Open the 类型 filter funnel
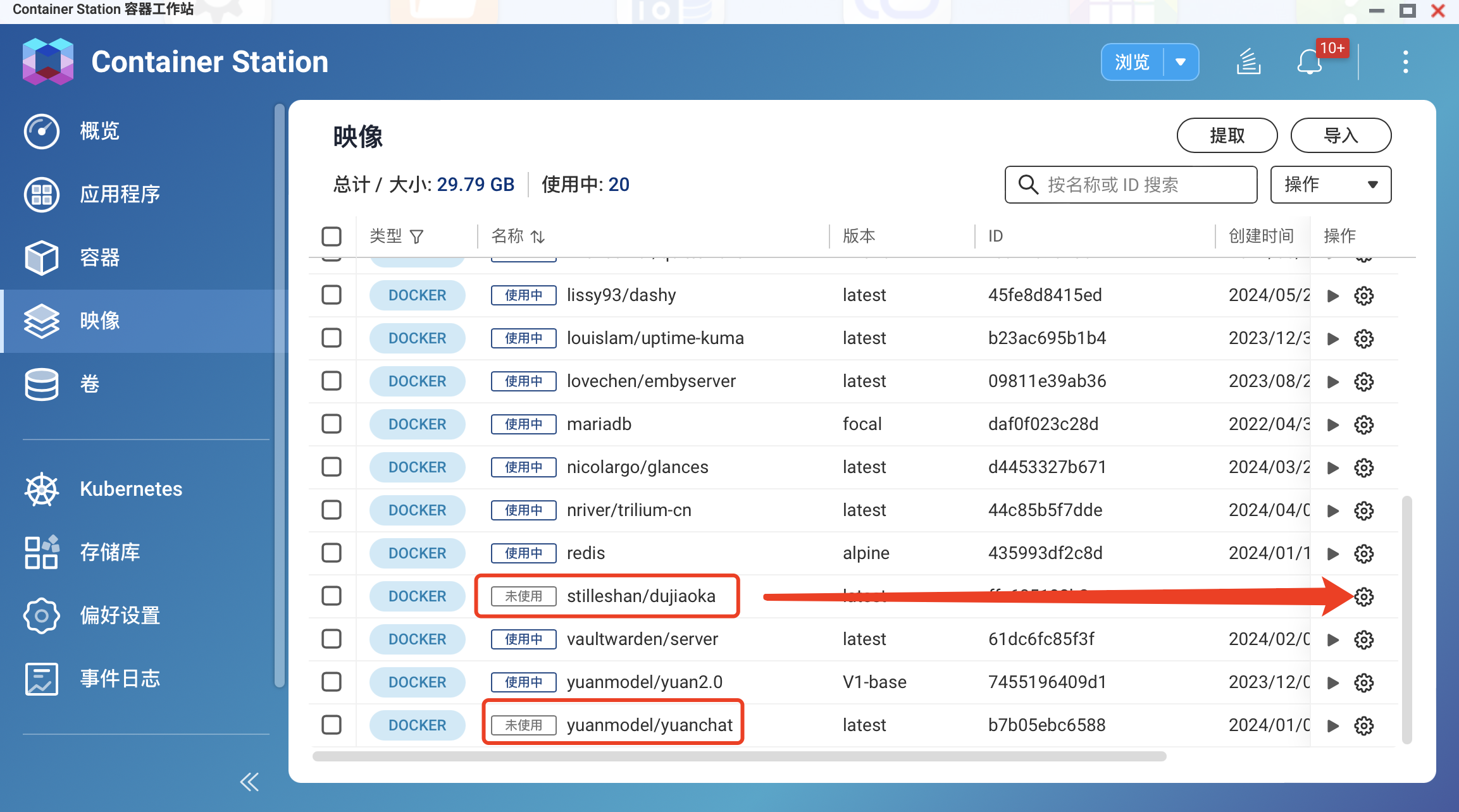1459x812 pixels. point(416,237)
